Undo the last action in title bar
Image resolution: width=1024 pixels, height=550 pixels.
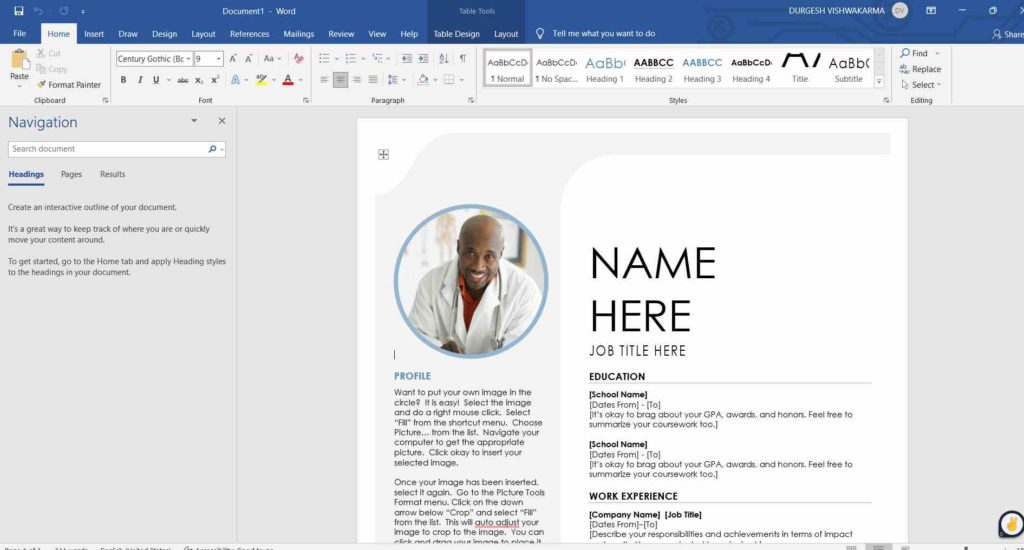[x=39, y=11]
